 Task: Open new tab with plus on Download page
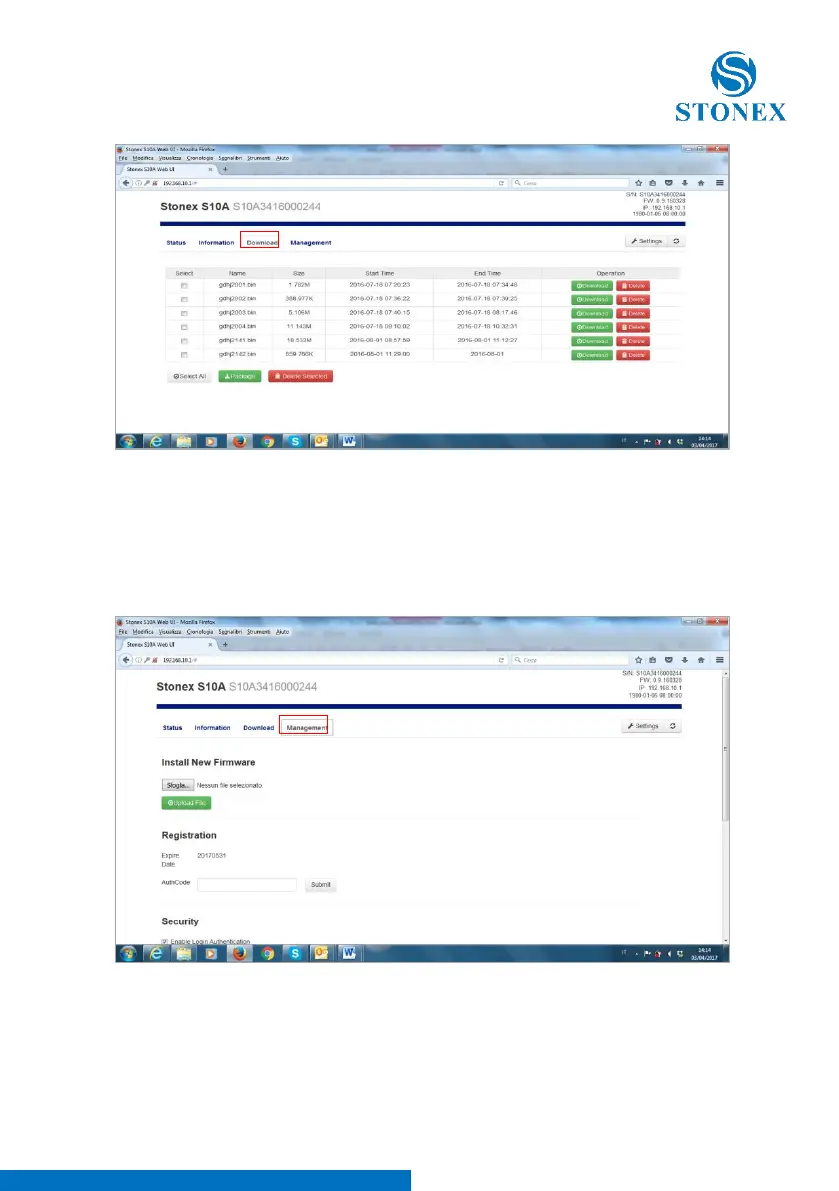pyautogui.click(x=225, y=169)
